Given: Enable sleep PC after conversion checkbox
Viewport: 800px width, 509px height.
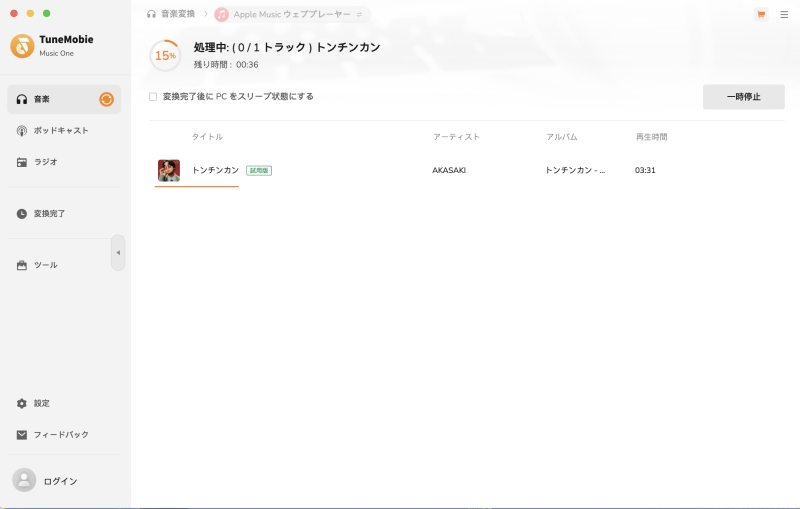Looking at the screenshot, I should pyautogui.click(x=153, y=96).
